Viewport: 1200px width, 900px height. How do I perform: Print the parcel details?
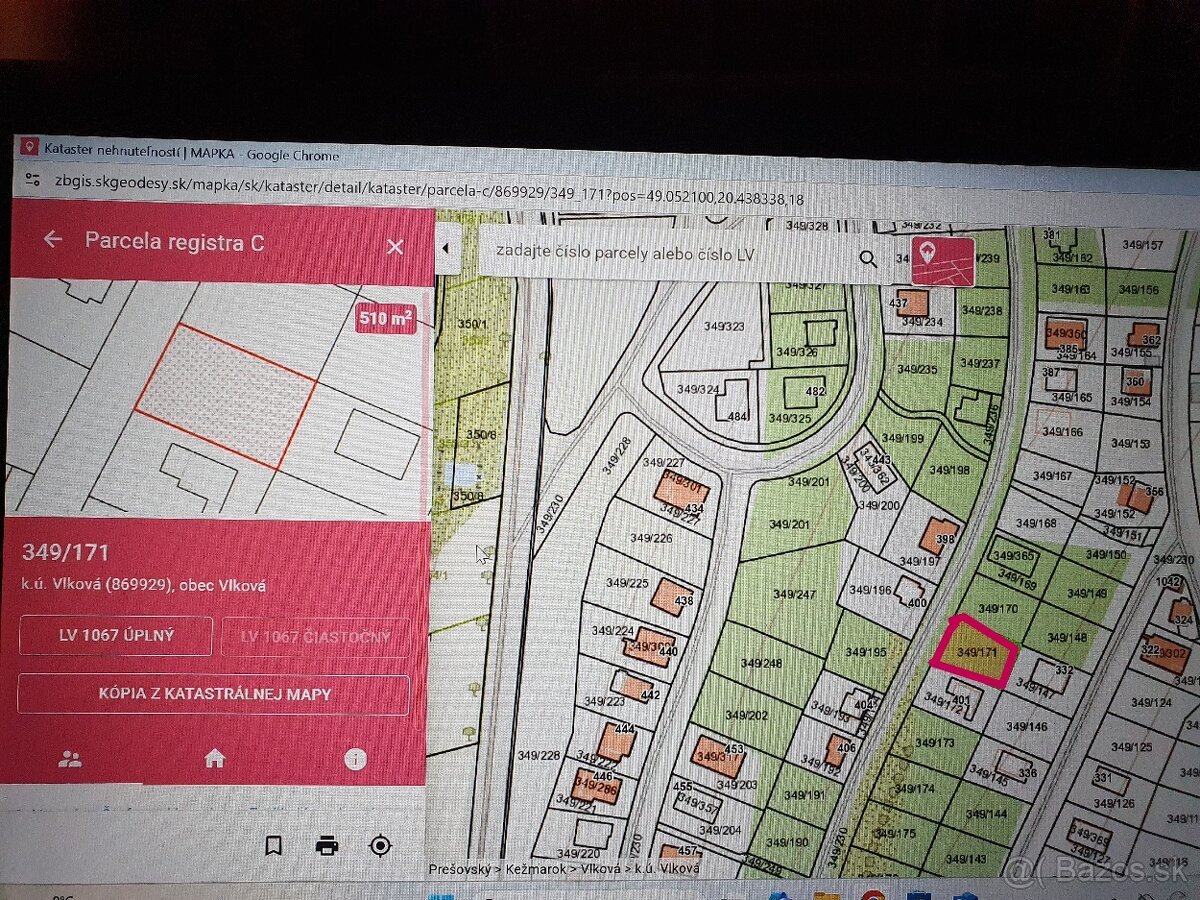(x=327, y=846)
